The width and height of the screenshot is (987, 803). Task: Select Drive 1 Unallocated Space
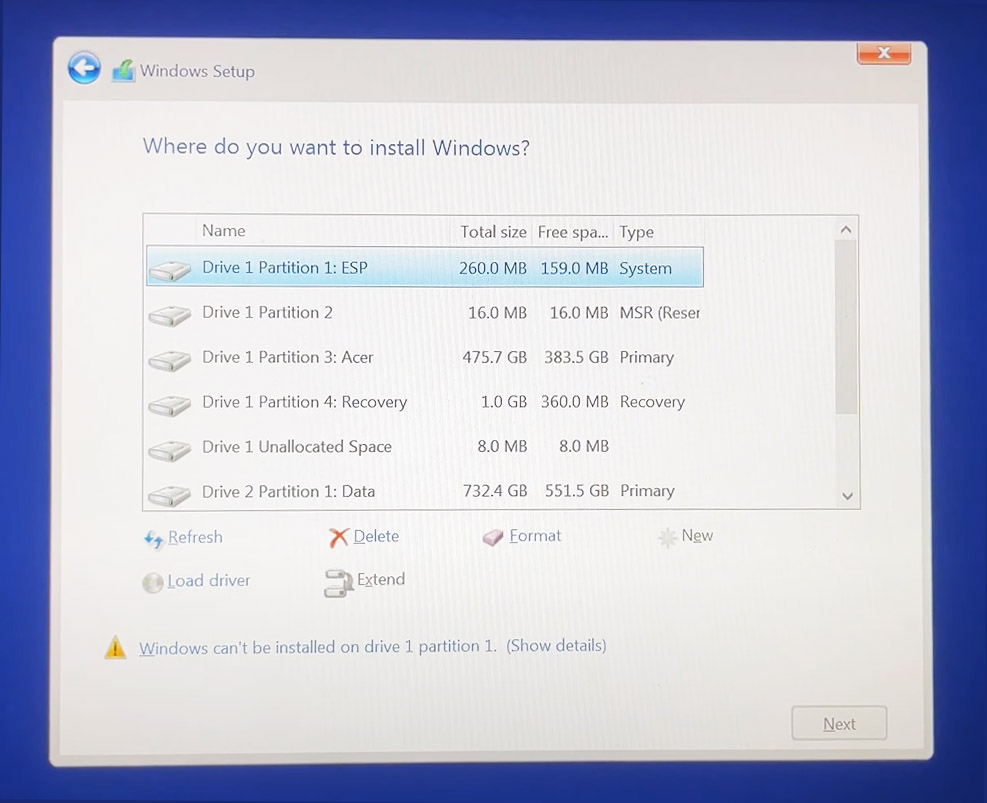(x=425, y=446)
